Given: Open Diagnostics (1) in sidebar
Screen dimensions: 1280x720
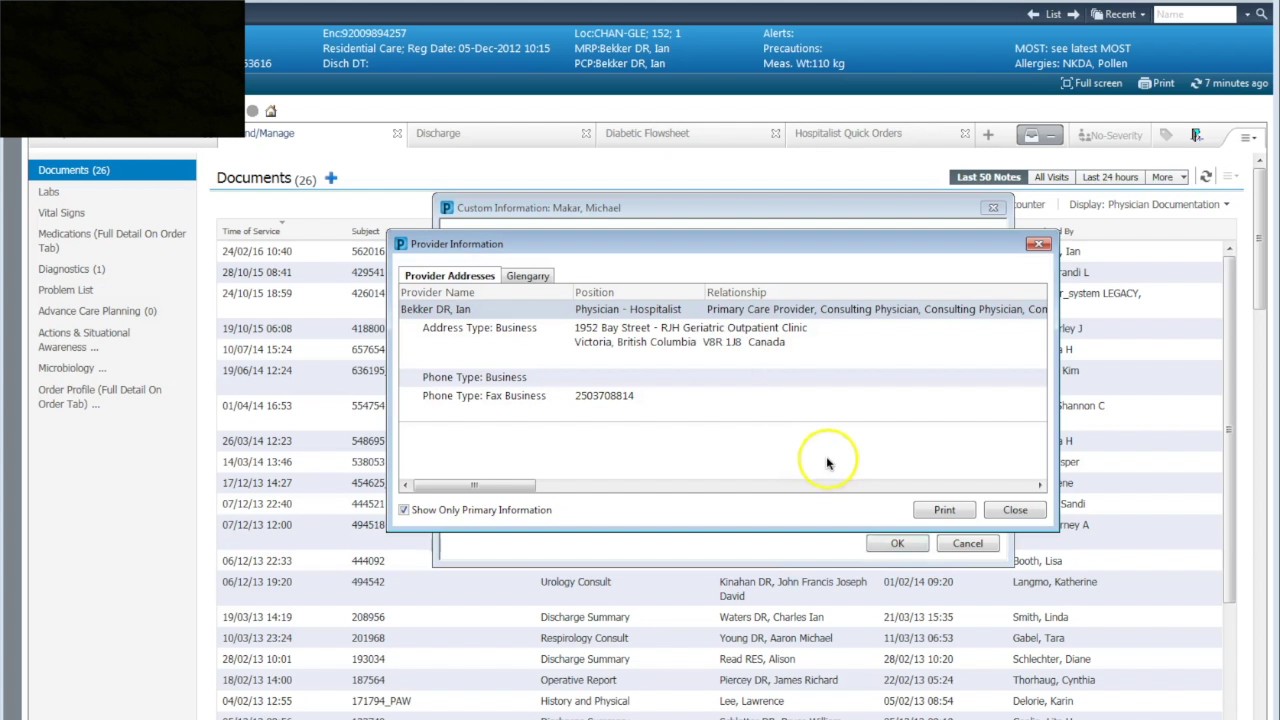Looking at the screenshot, I should (71, 269).
